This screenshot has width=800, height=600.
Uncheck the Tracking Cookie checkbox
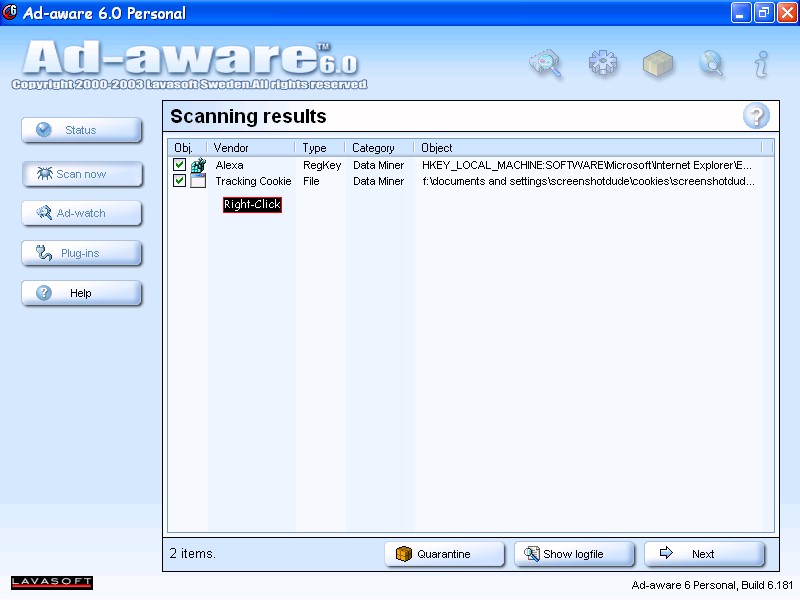click(179, 181)
